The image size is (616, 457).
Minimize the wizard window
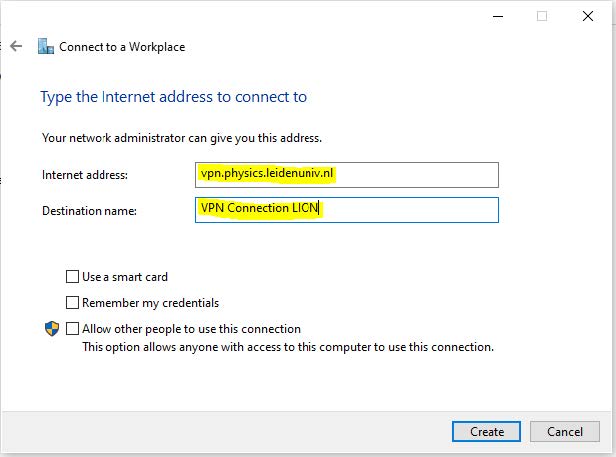click(x=498, y=16)
